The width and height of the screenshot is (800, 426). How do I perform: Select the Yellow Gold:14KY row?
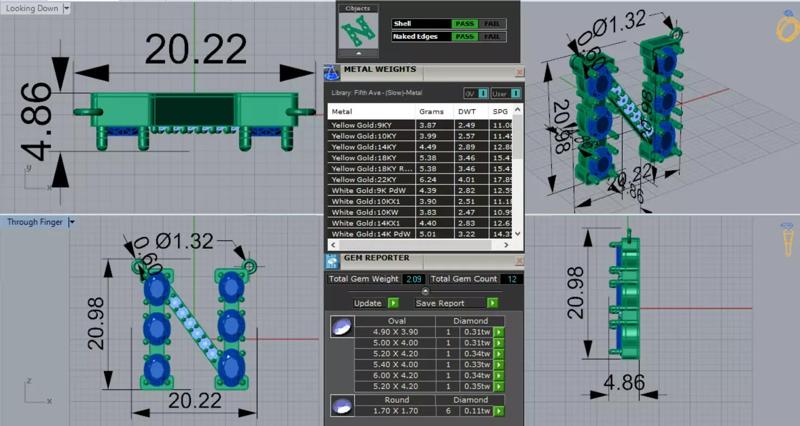(x=420, y=147)
